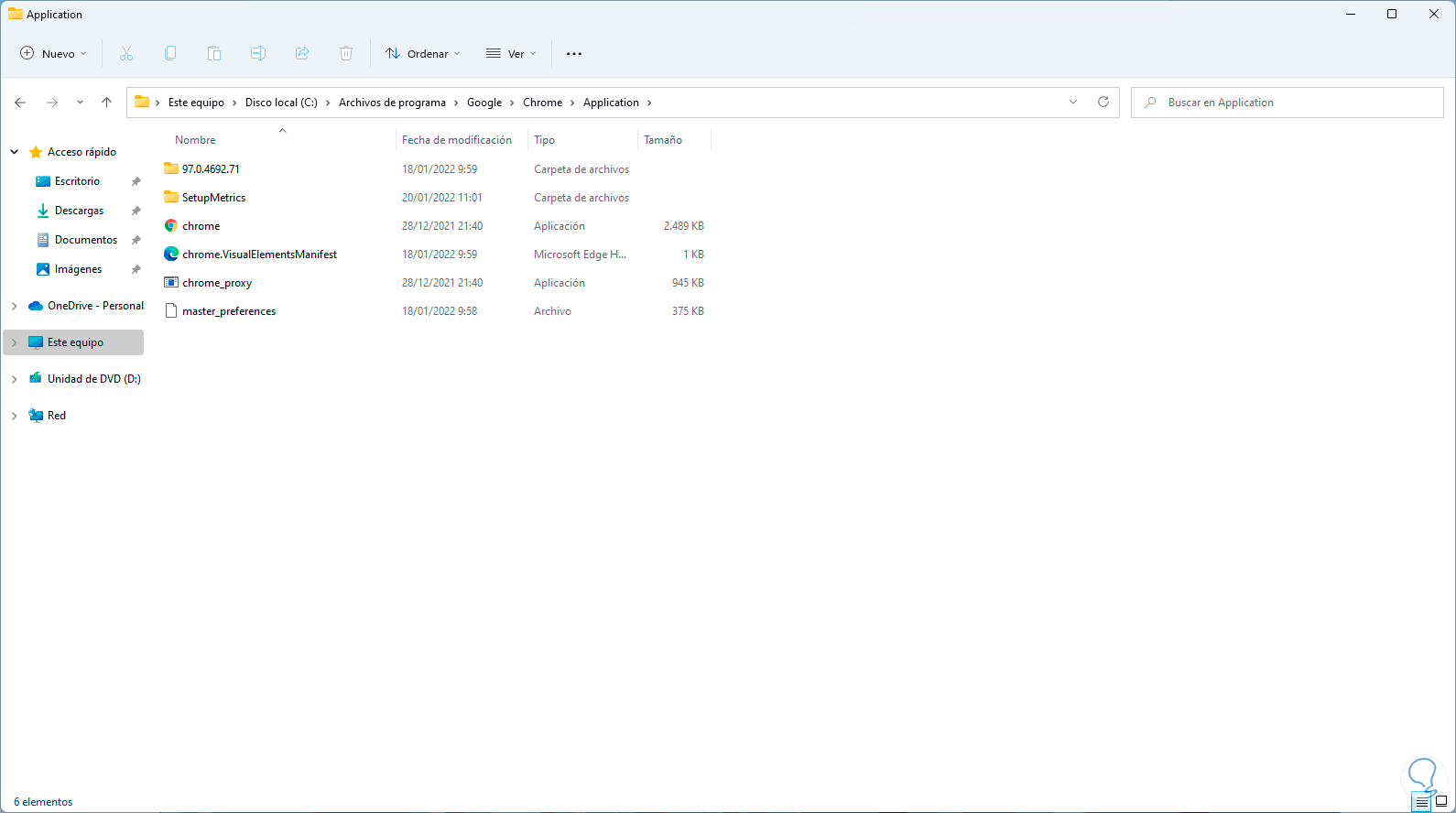Navigate to Chrome breadcrumb
This screenshot has height=813, width=1456.
click(x=543, y=103)
